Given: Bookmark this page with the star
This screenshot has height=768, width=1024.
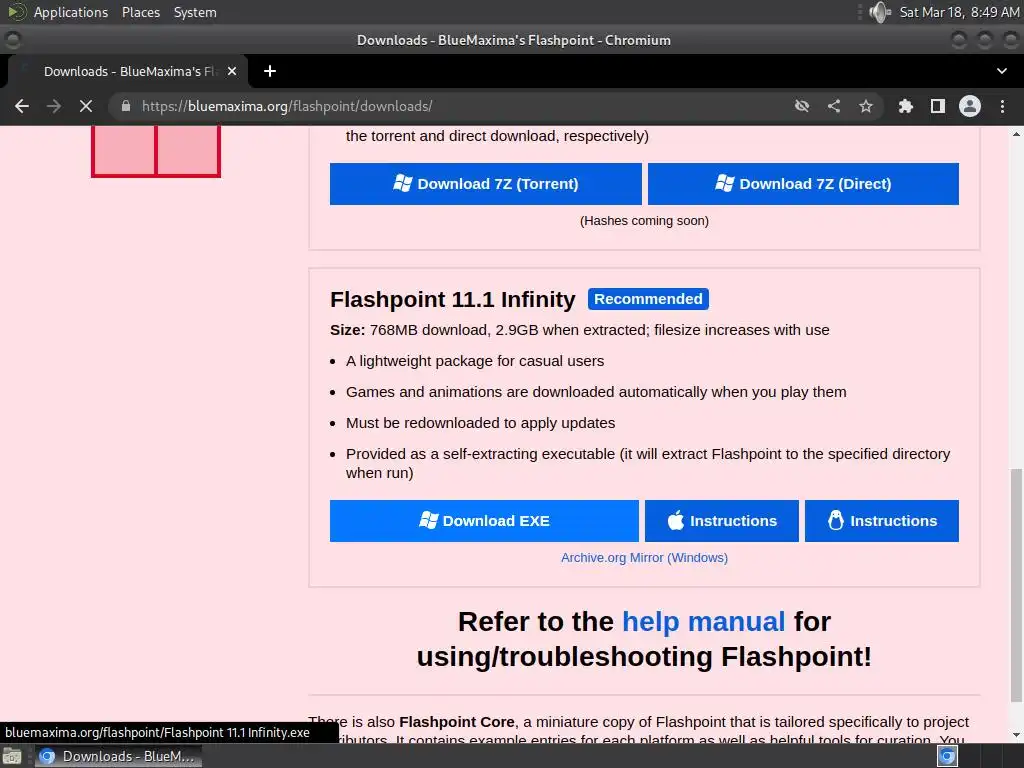Looking at the screenshot, I should 866,106.
